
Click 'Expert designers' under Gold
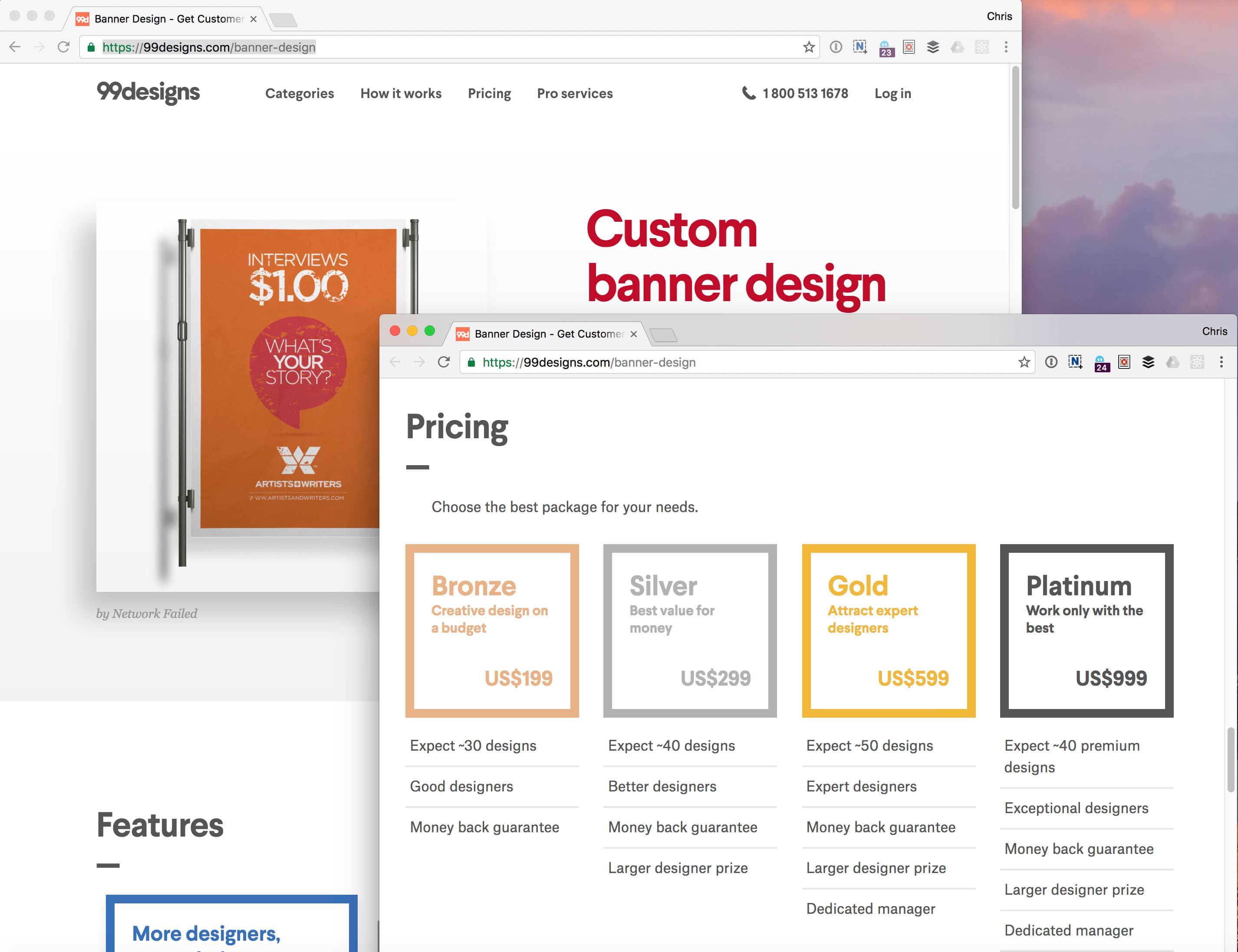point(861,787)
